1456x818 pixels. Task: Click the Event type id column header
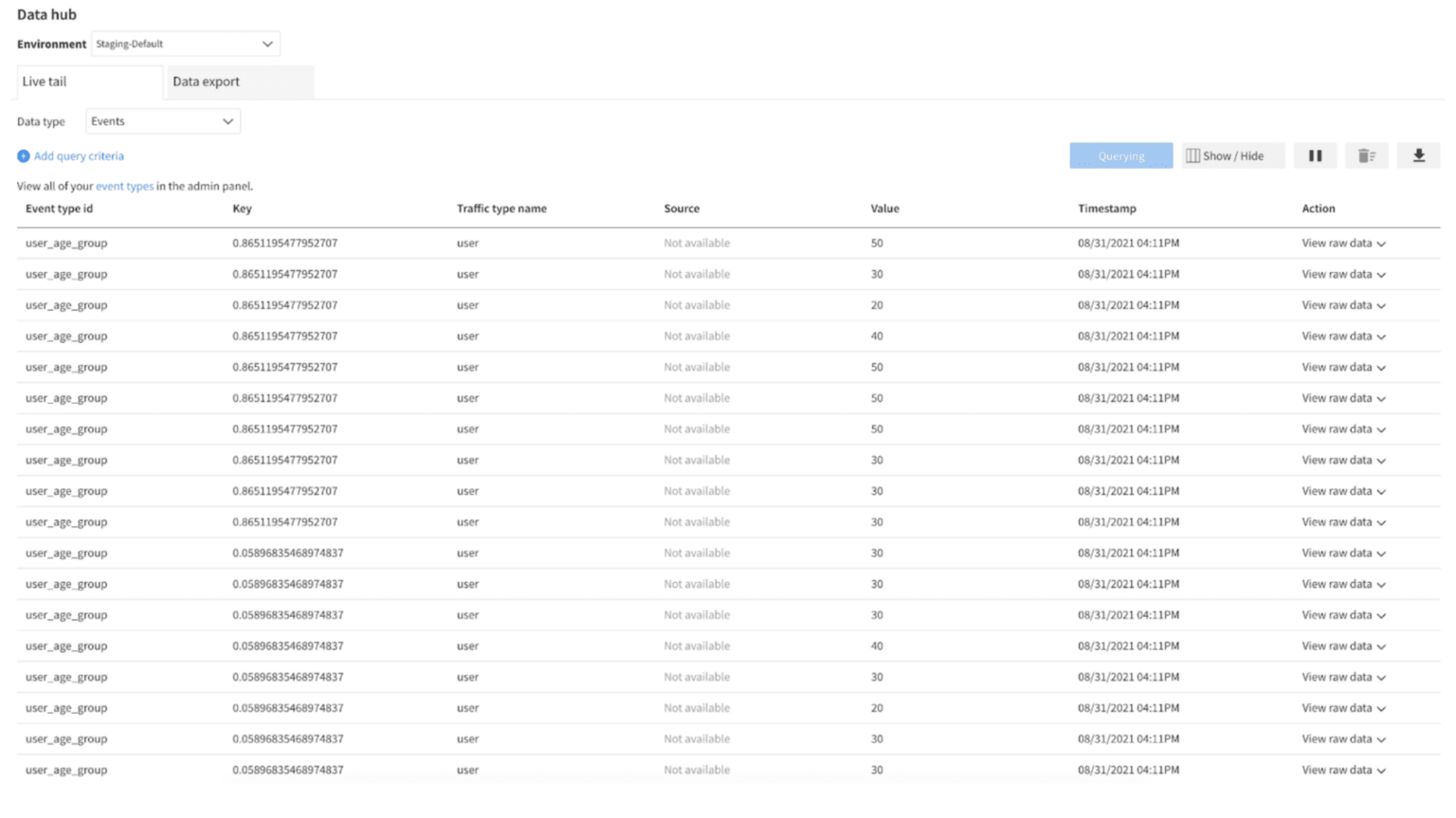[x=59, y=209]
